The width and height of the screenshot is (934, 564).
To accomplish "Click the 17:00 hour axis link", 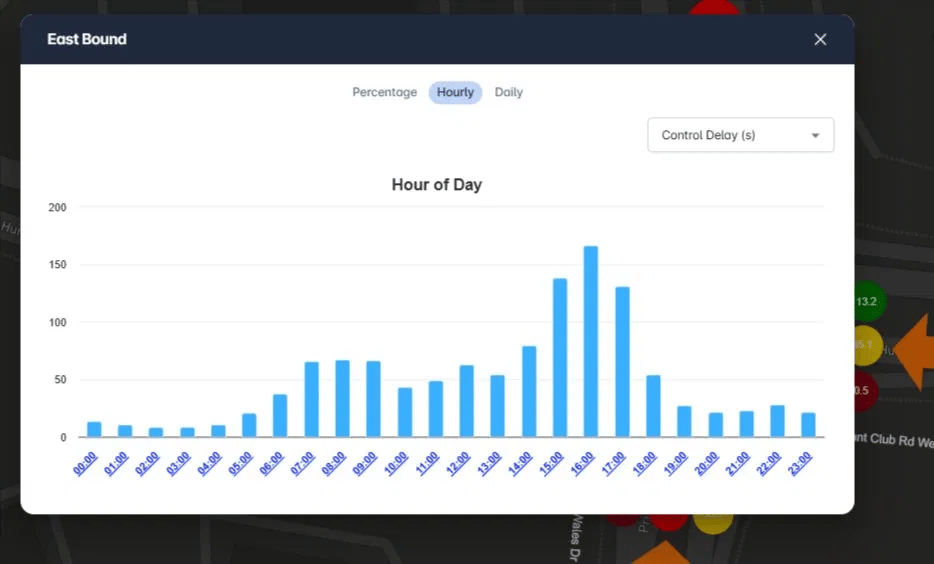I will click(x=614, y=463).
